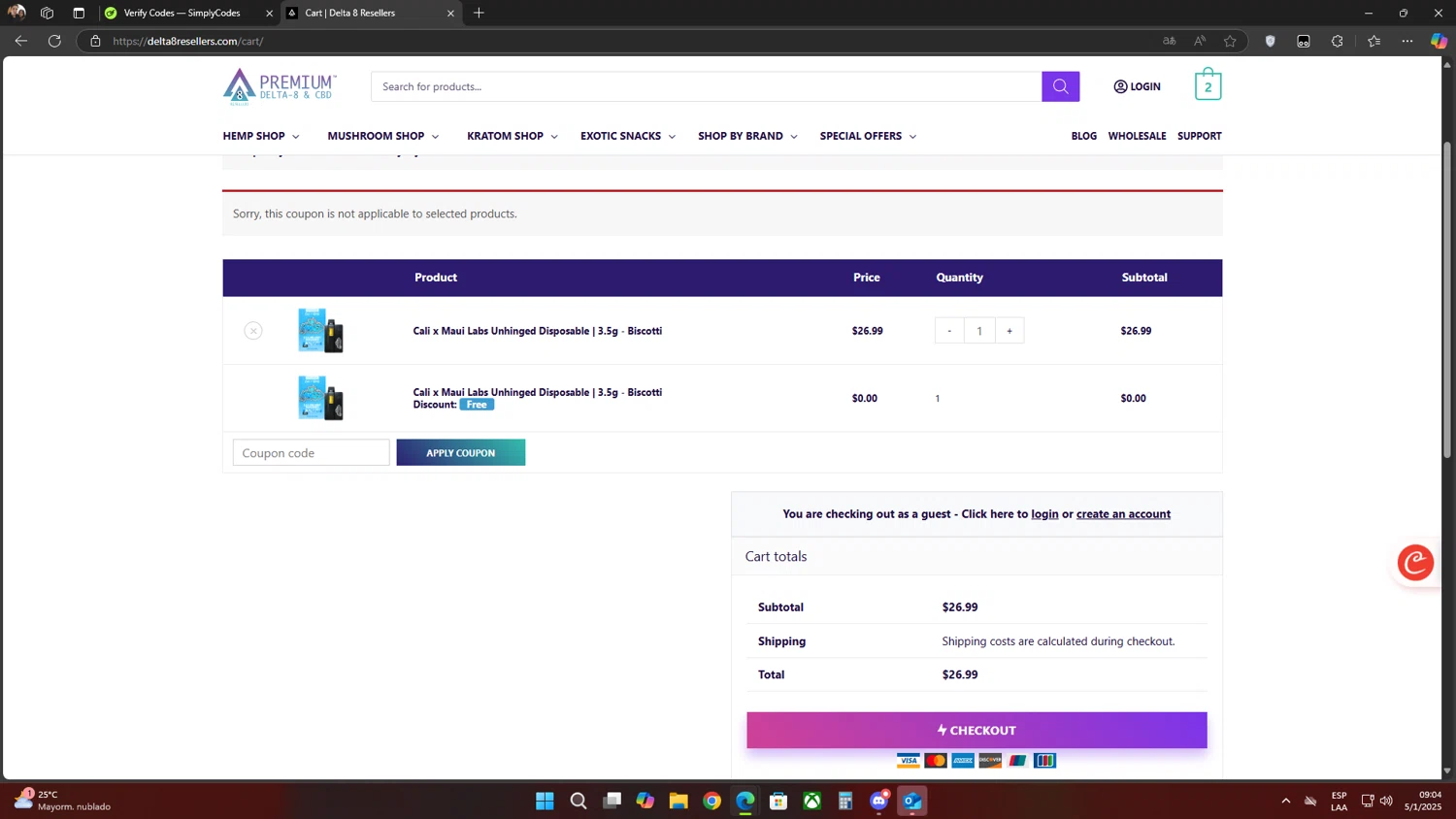
Task: Go back with the browser back arrow
Action: pos(21,41)
